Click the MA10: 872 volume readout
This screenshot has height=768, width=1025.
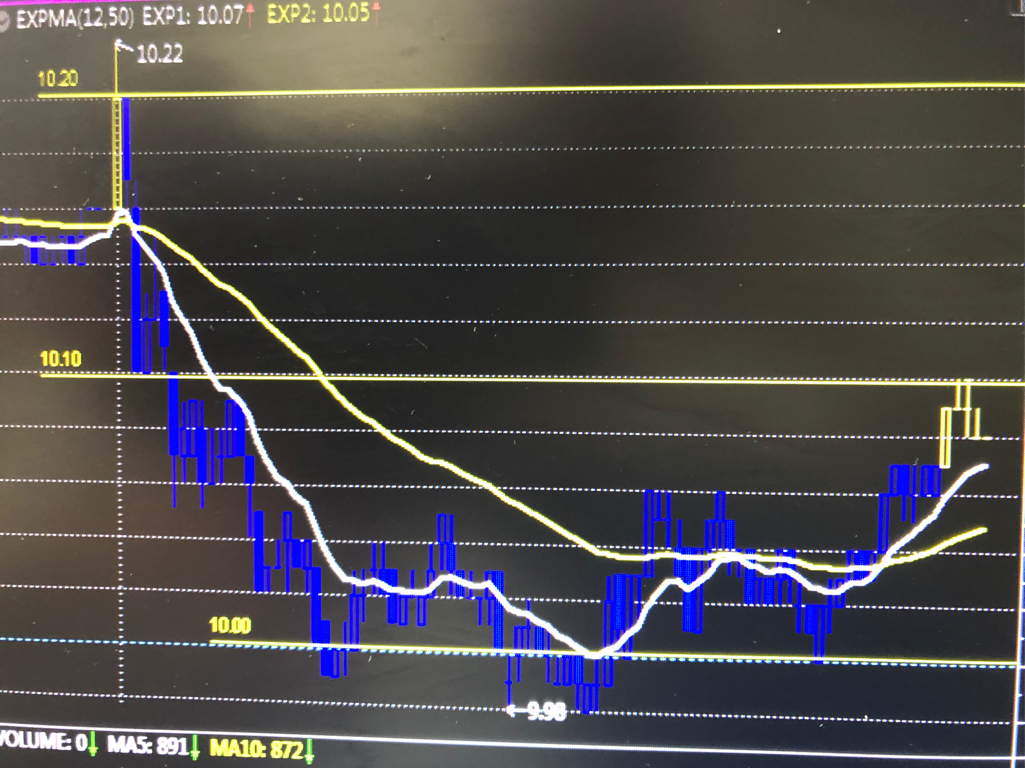256,748
